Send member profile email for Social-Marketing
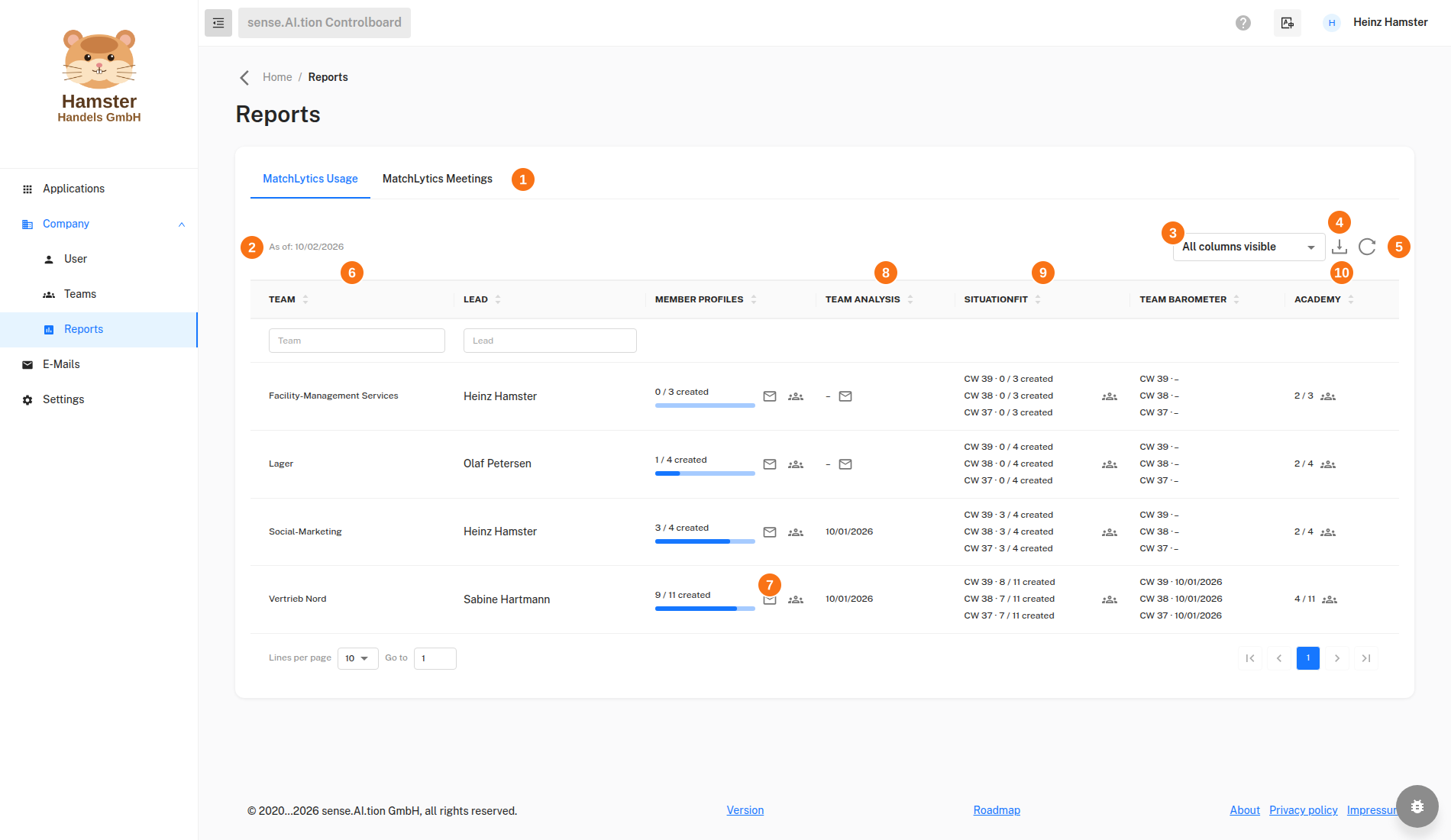The height and width of the screenshot is (840, 1451). click(770, 532)
